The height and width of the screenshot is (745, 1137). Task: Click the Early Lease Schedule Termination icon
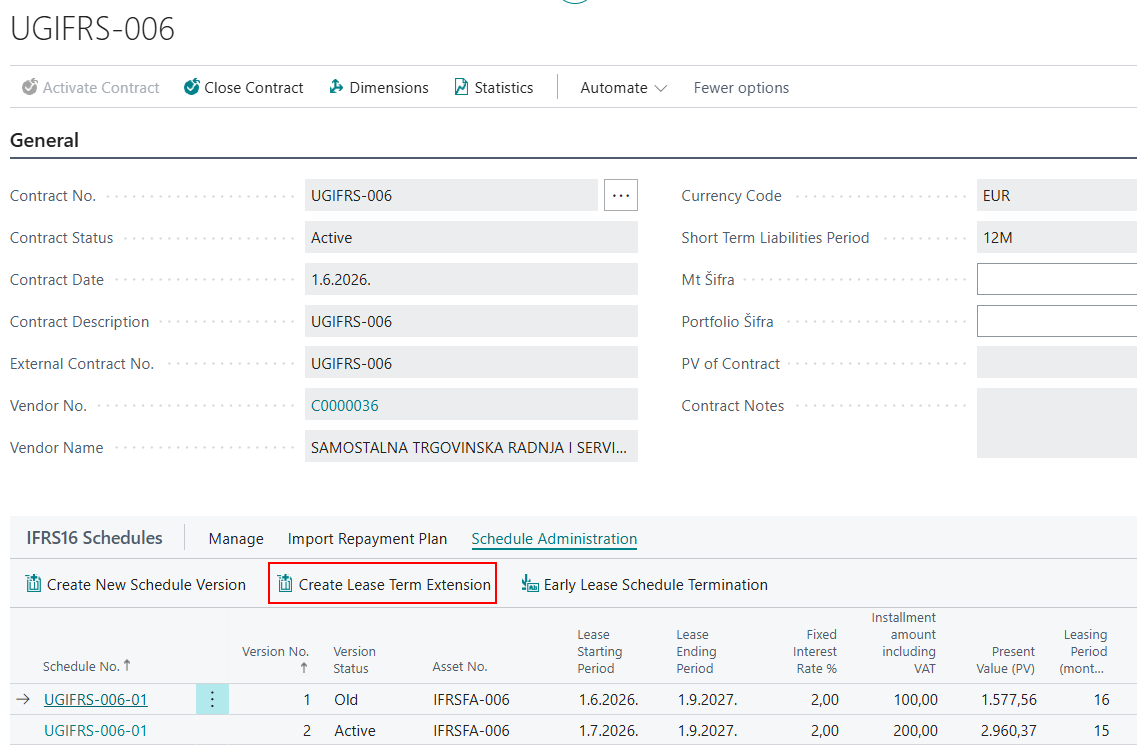530,583
